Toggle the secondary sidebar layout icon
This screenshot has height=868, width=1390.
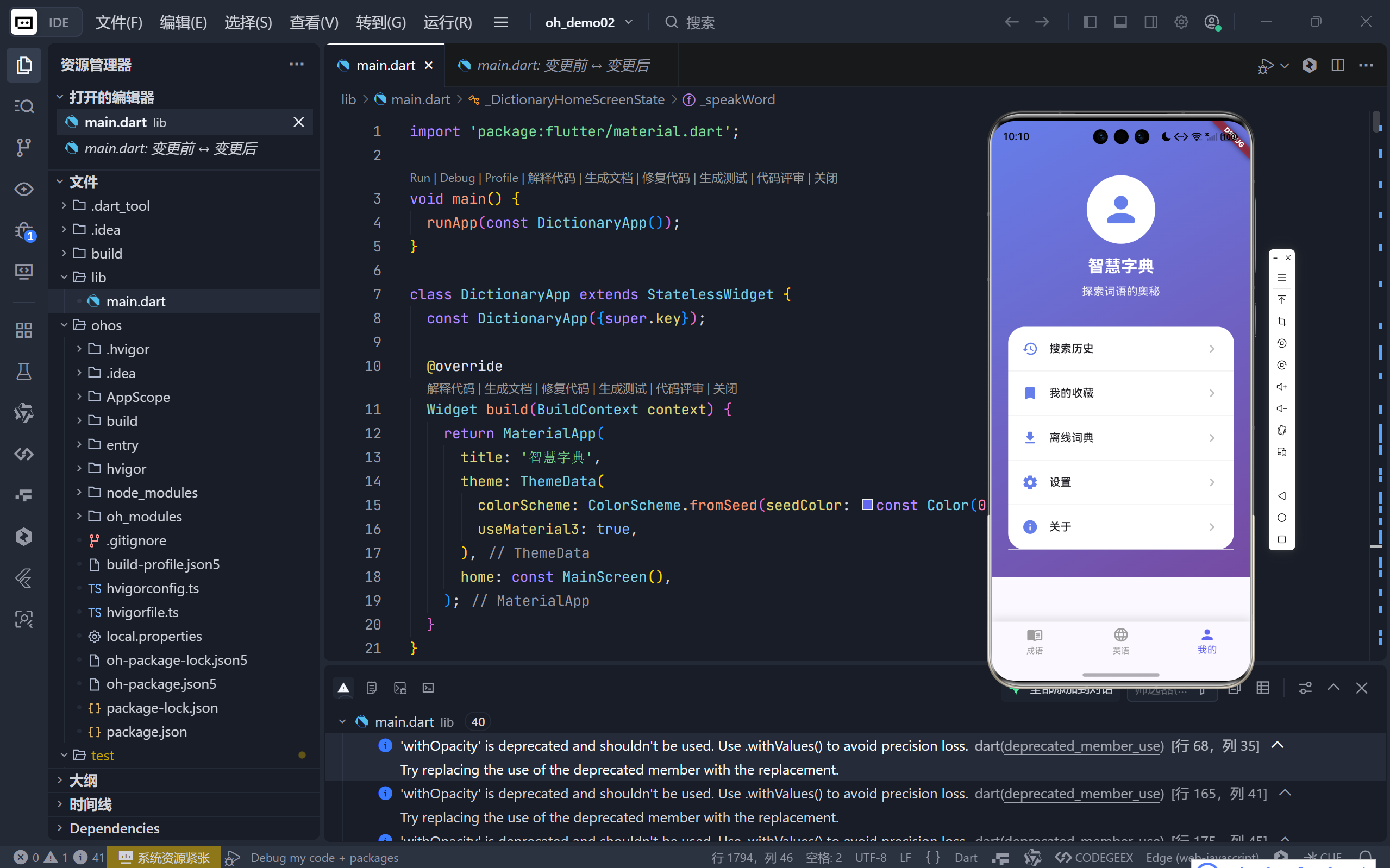(1150, 22)
